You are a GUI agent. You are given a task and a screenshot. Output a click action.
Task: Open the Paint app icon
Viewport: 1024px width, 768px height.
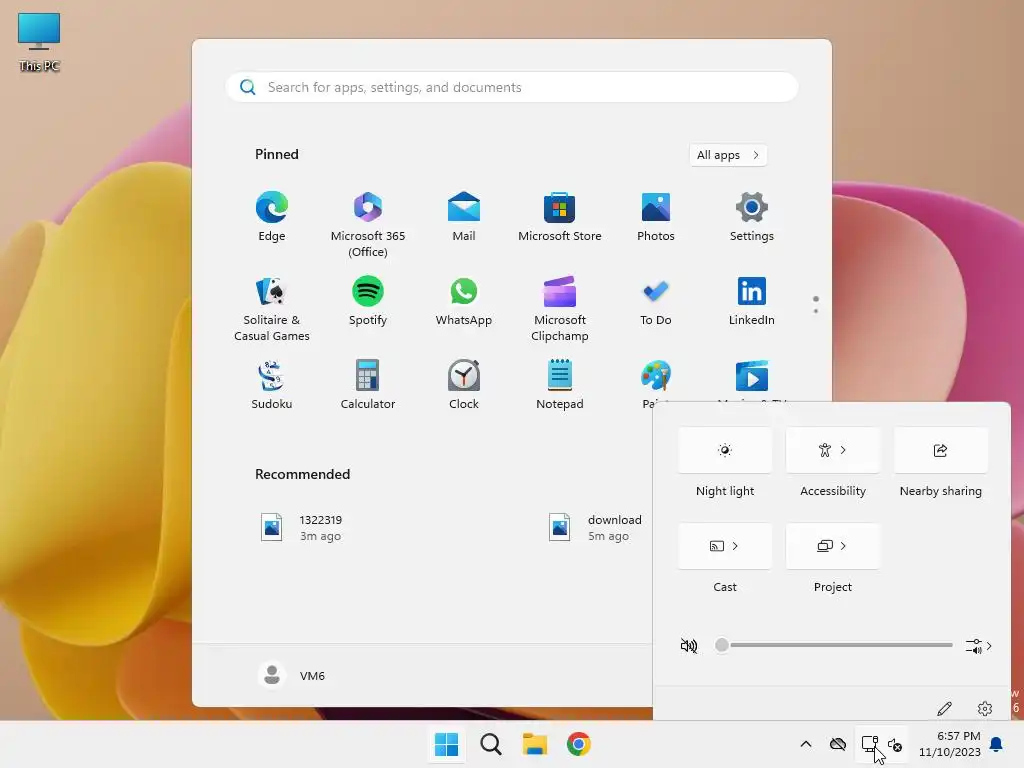click(656, 376)
